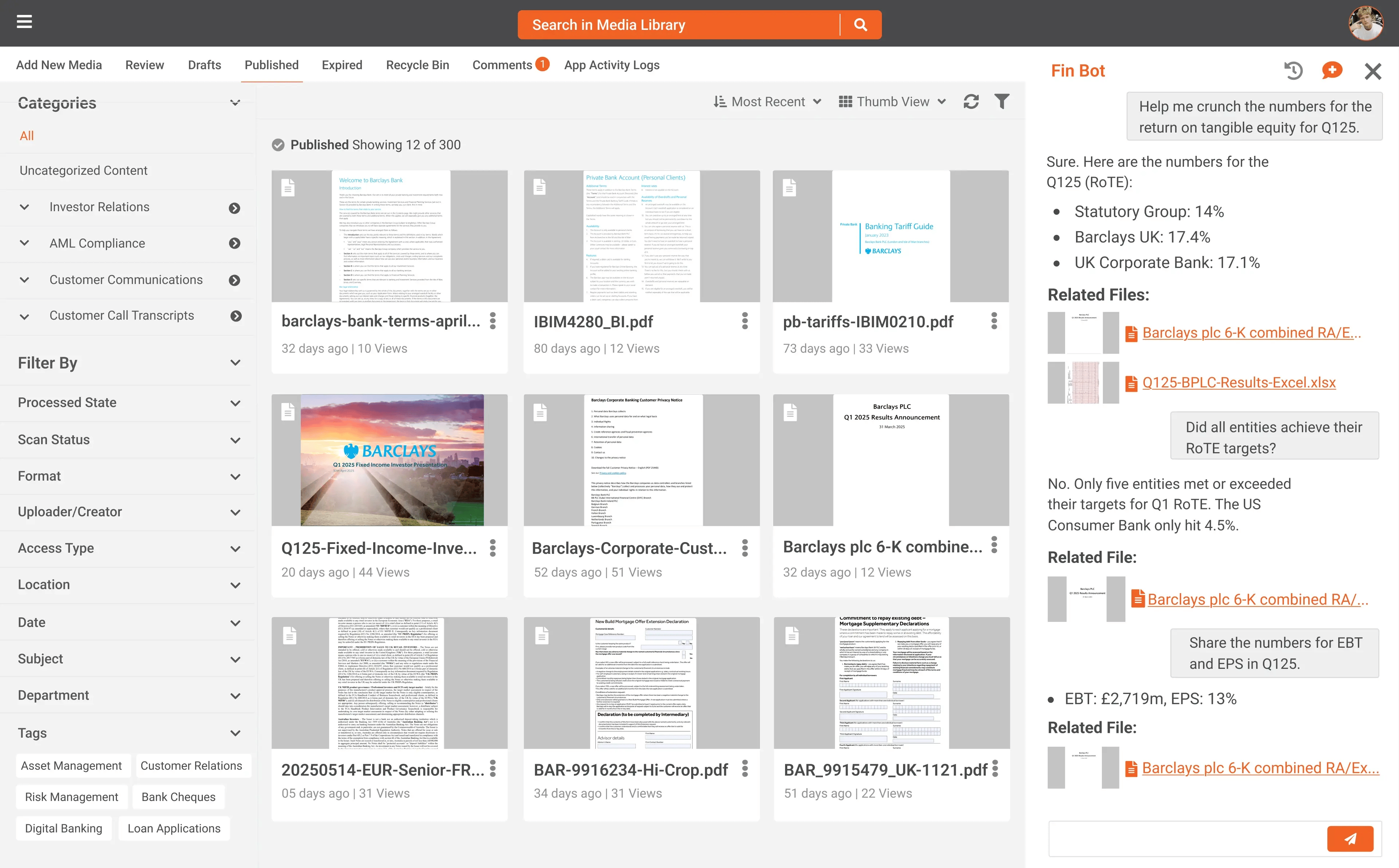Open the hamburger menu
The width and height of the screenshot is (1399, 868).
[x=24, y=22]
